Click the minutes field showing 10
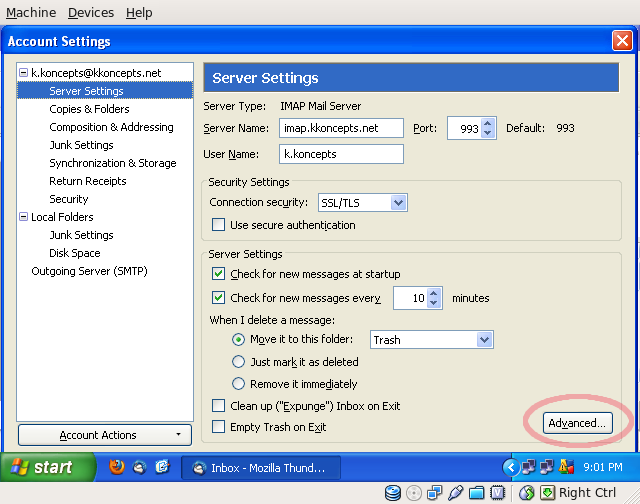Image resolution: width=640 pixels, height=504 pixels. pyautogui.click(x=411, y=298)
